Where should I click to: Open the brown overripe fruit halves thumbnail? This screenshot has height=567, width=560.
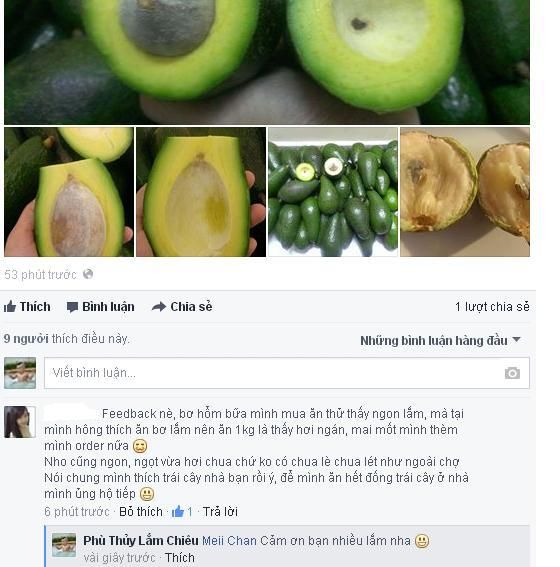(x=465, y=192)
